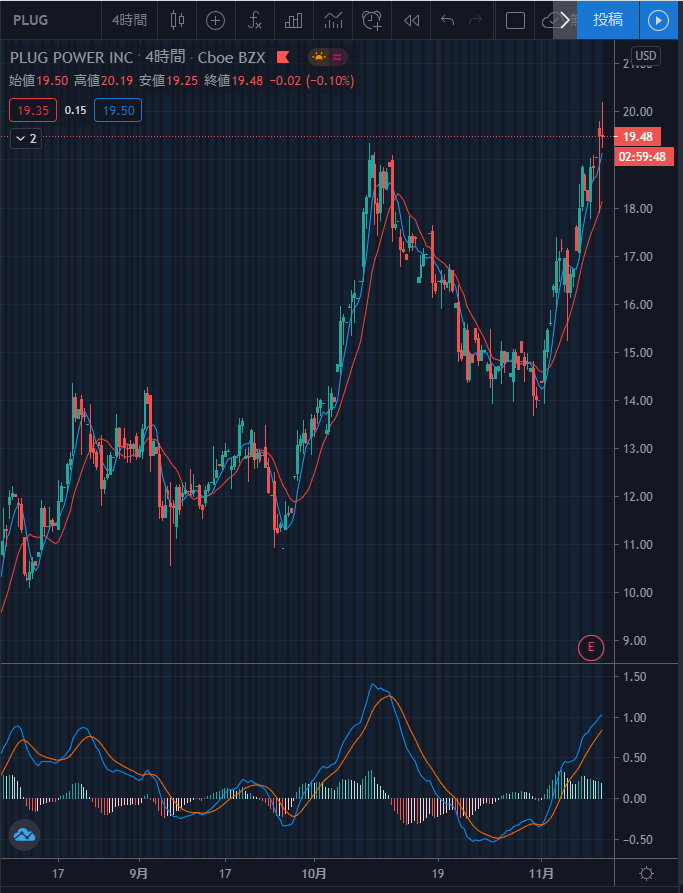This screenshot has height=893, width=683.
Task: Create an alert with the alarm clock icon
Action: coord(372,21)
